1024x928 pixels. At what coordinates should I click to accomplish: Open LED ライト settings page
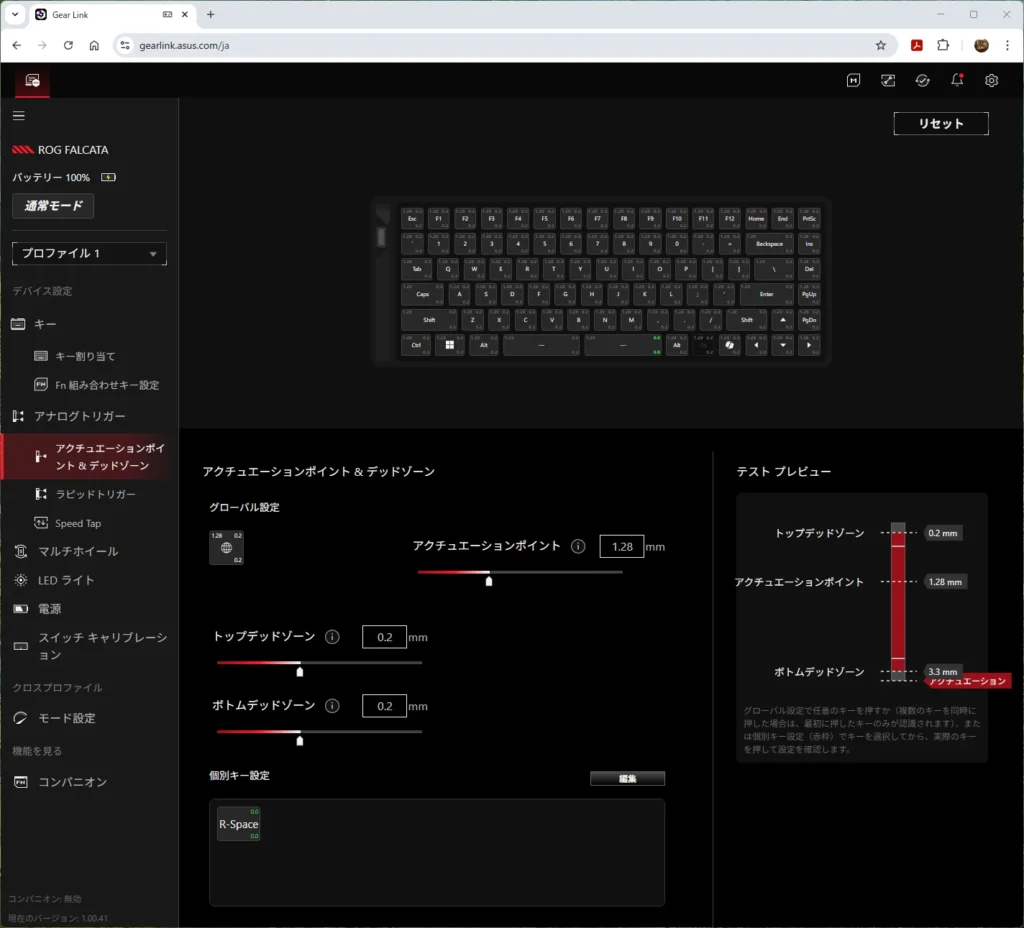coord(66,580)
